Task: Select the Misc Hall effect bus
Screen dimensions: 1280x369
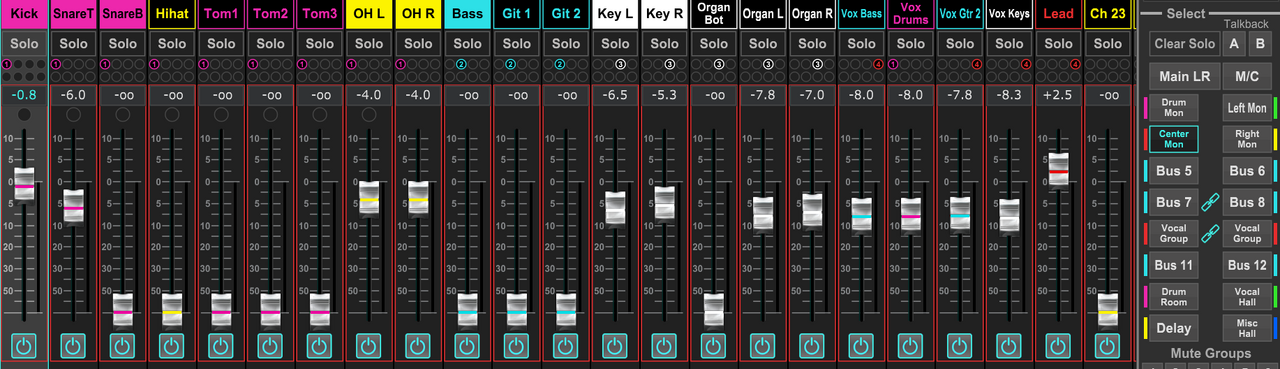Action: (x=1247, y=328)
